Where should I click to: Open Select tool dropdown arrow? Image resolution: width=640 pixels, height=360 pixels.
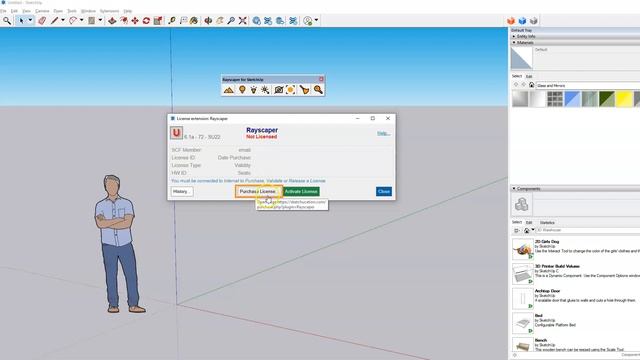pyautogui.click(x=30, y=20)
